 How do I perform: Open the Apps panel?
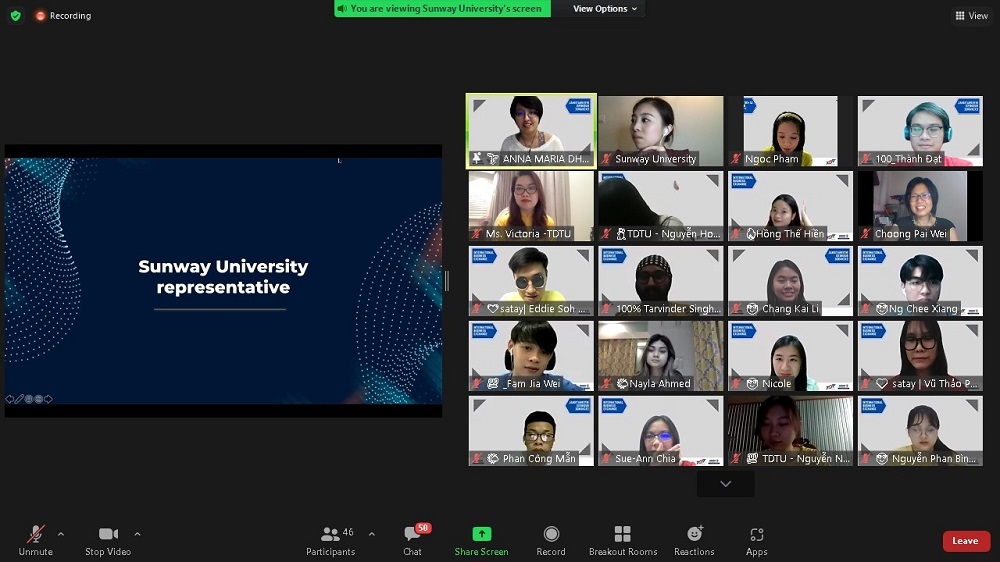(756, 540)
